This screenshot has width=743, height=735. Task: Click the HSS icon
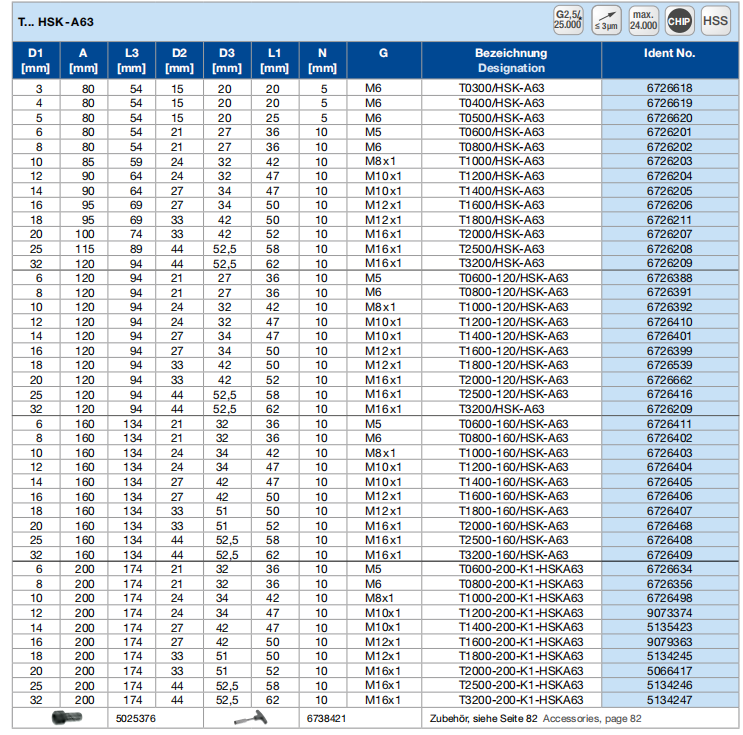(x=715, y=20)
